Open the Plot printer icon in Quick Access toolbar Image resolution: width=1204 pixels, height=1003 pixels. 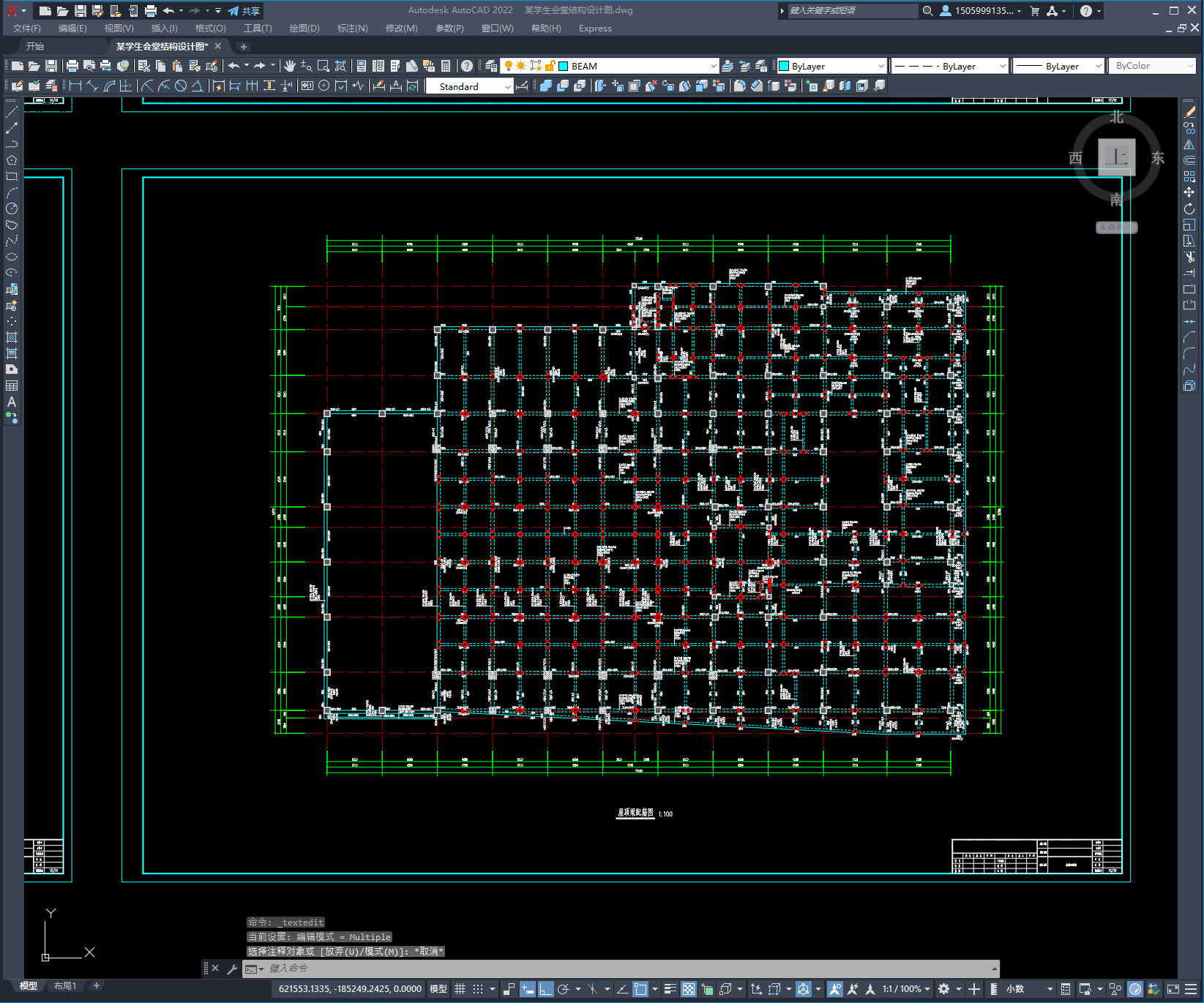[x=151, y=11]
